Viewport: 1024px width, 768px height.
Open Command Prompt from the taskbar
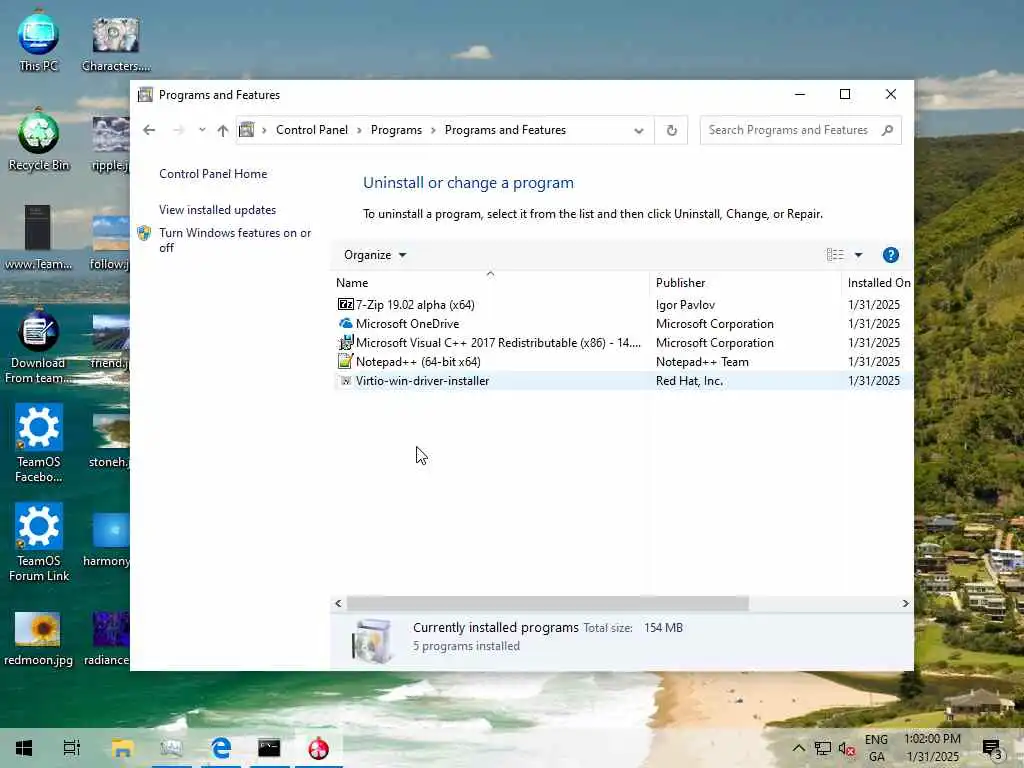(x=269, y=748)
